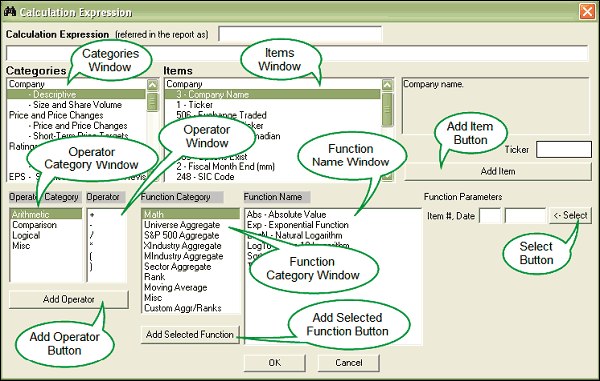Pick Abs - Absolute Value function

click(287, 215)
